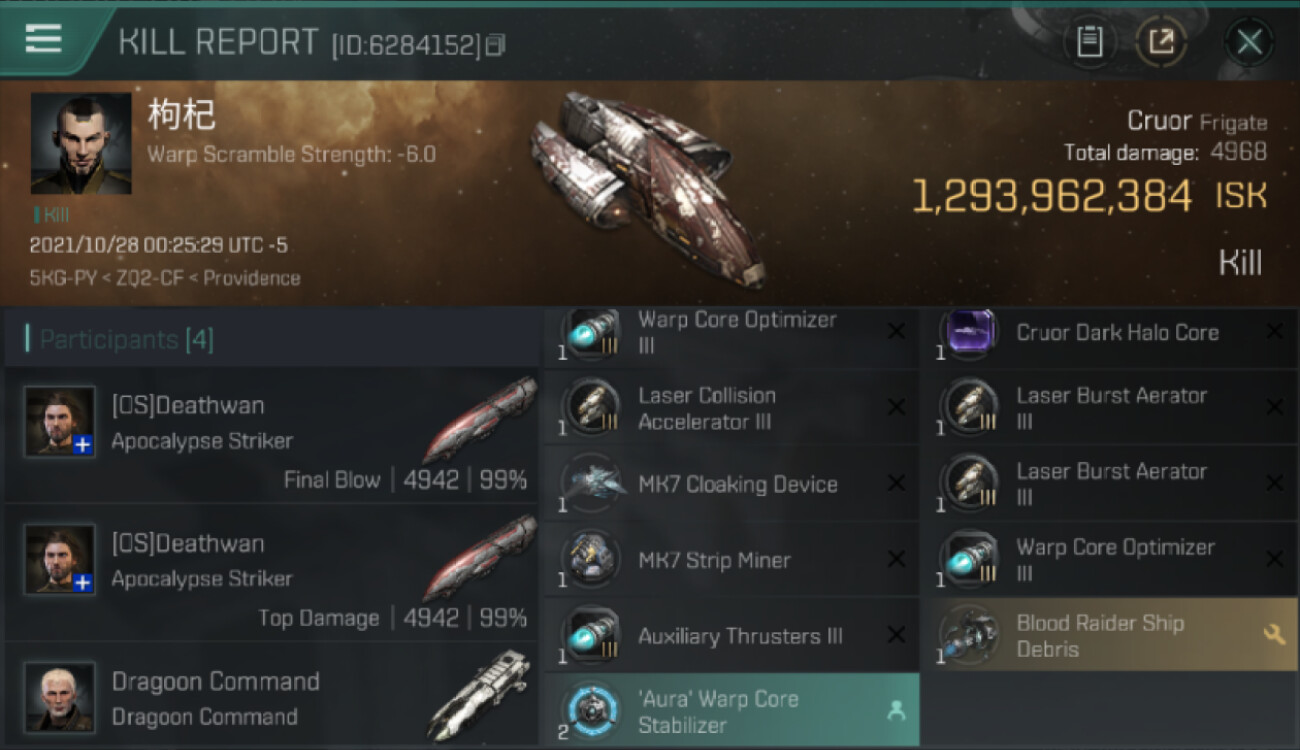Viewport: 1300px width, 750px height.
Task: Click X beside Laser Collision Accelerator III
Action: point(896,407)
